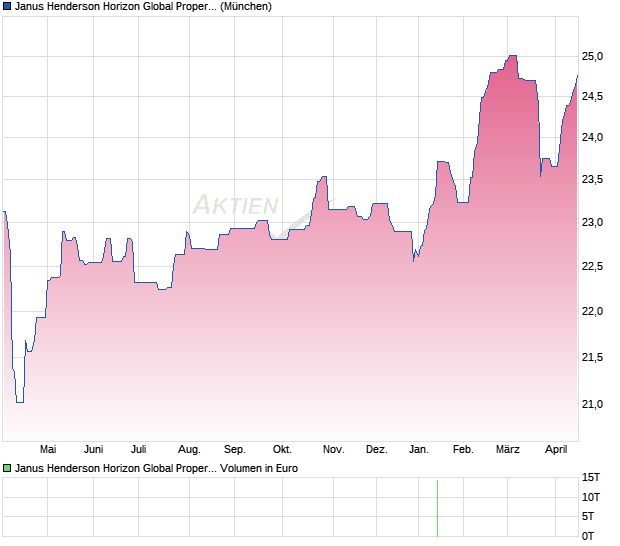The width and height of the screenshot is (620, 546).
Task: Click the 24,5 price axis label
Action: pyautogui.click(x=592, y=96)
